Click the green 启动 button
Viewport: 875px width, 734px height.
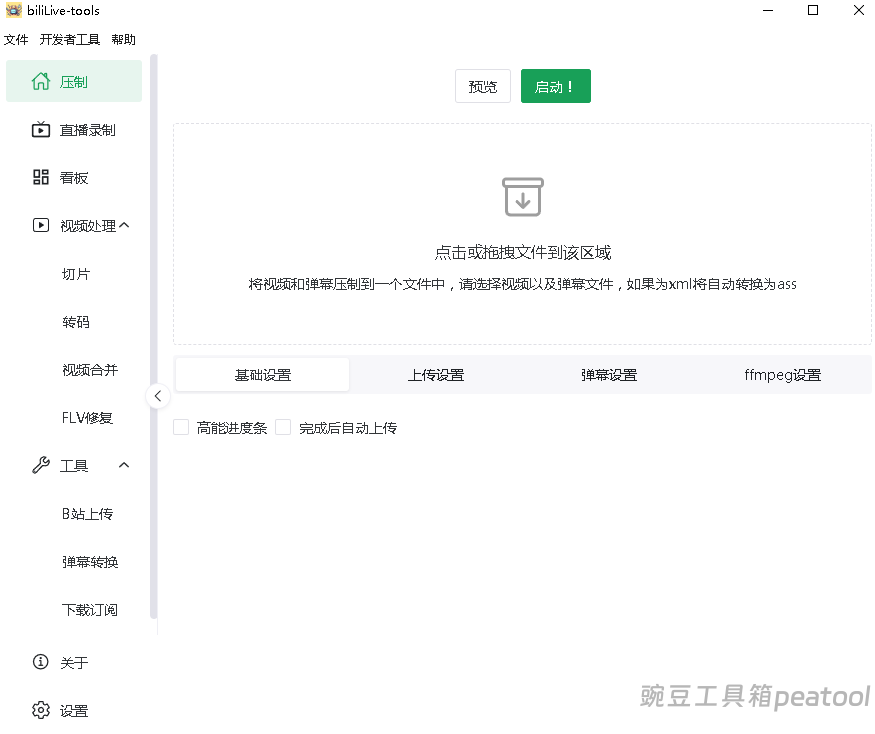[555, 86]
